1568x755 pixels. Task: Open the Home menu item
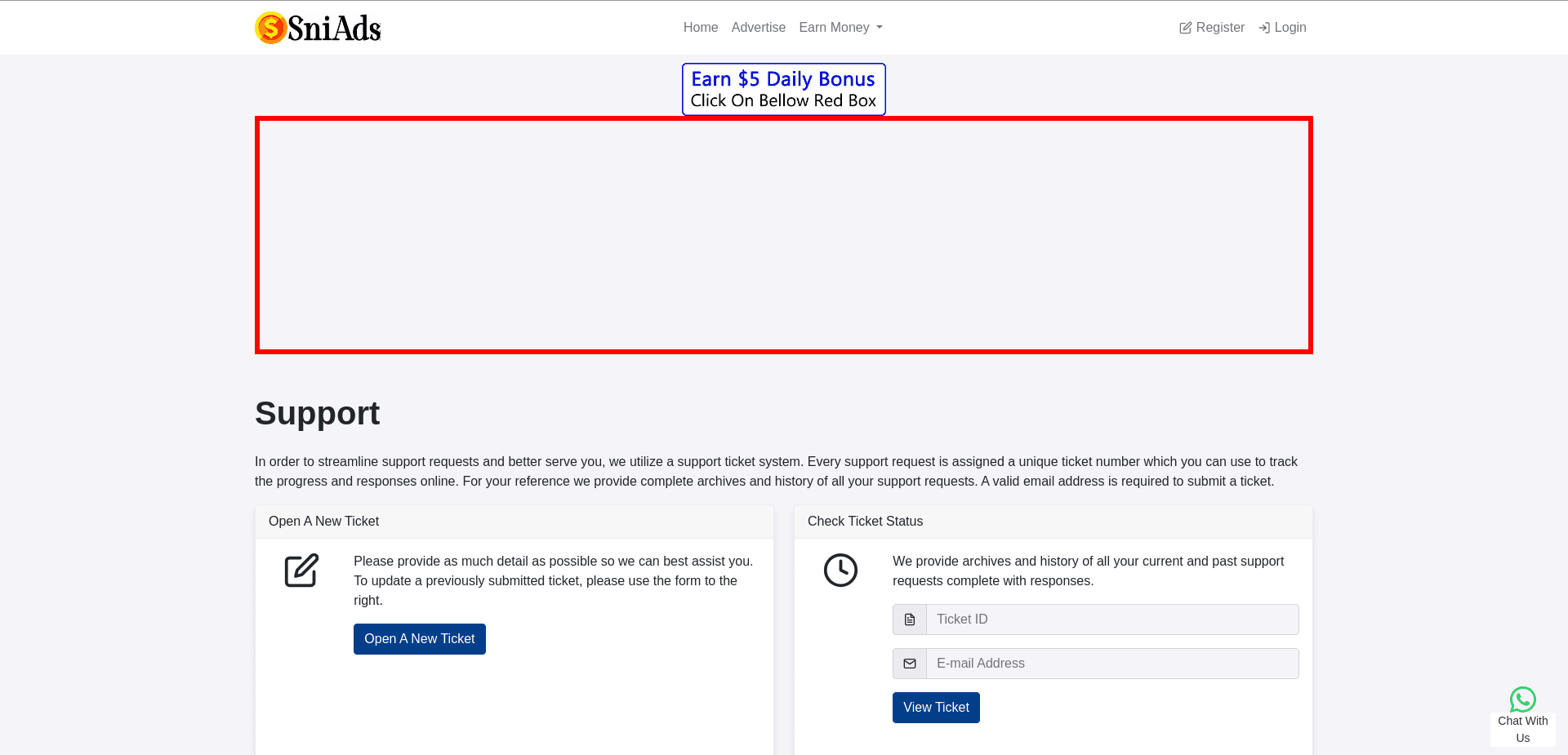point(700,27)
